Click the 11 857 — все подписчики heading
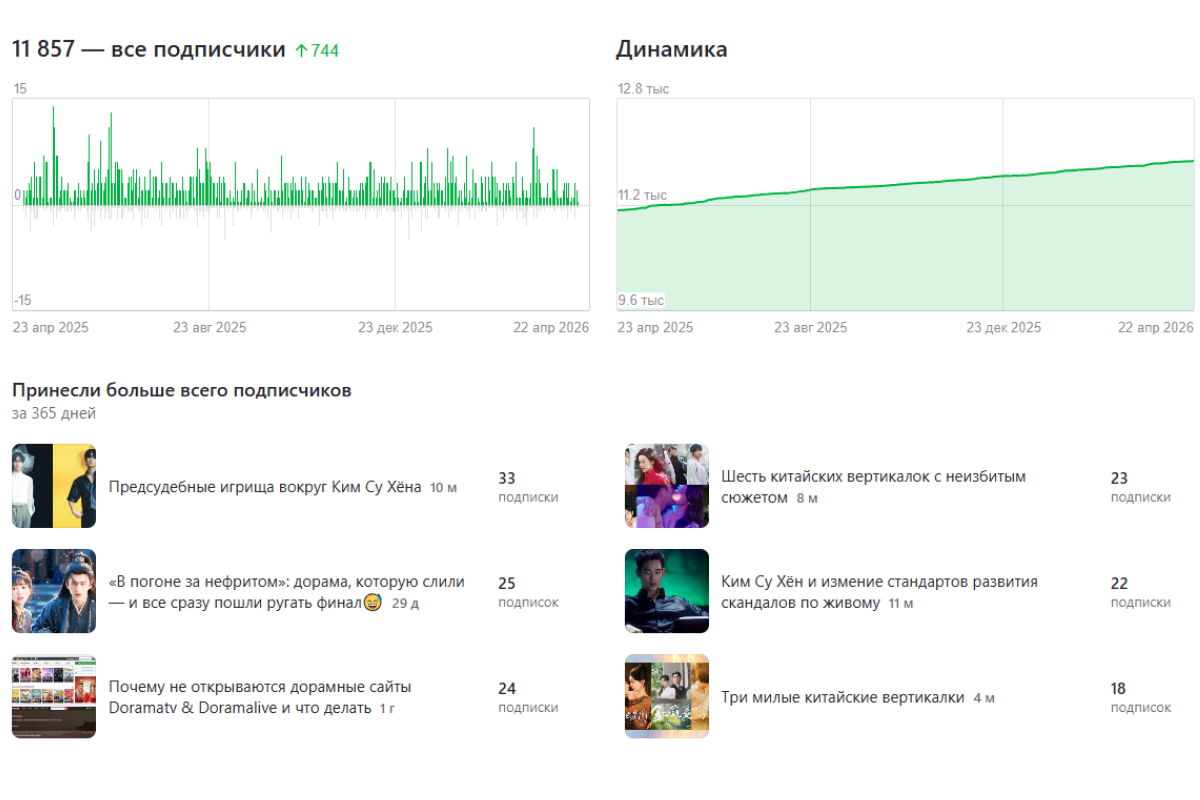Viewport: 1200px width, 800px height. coord(148,49)
